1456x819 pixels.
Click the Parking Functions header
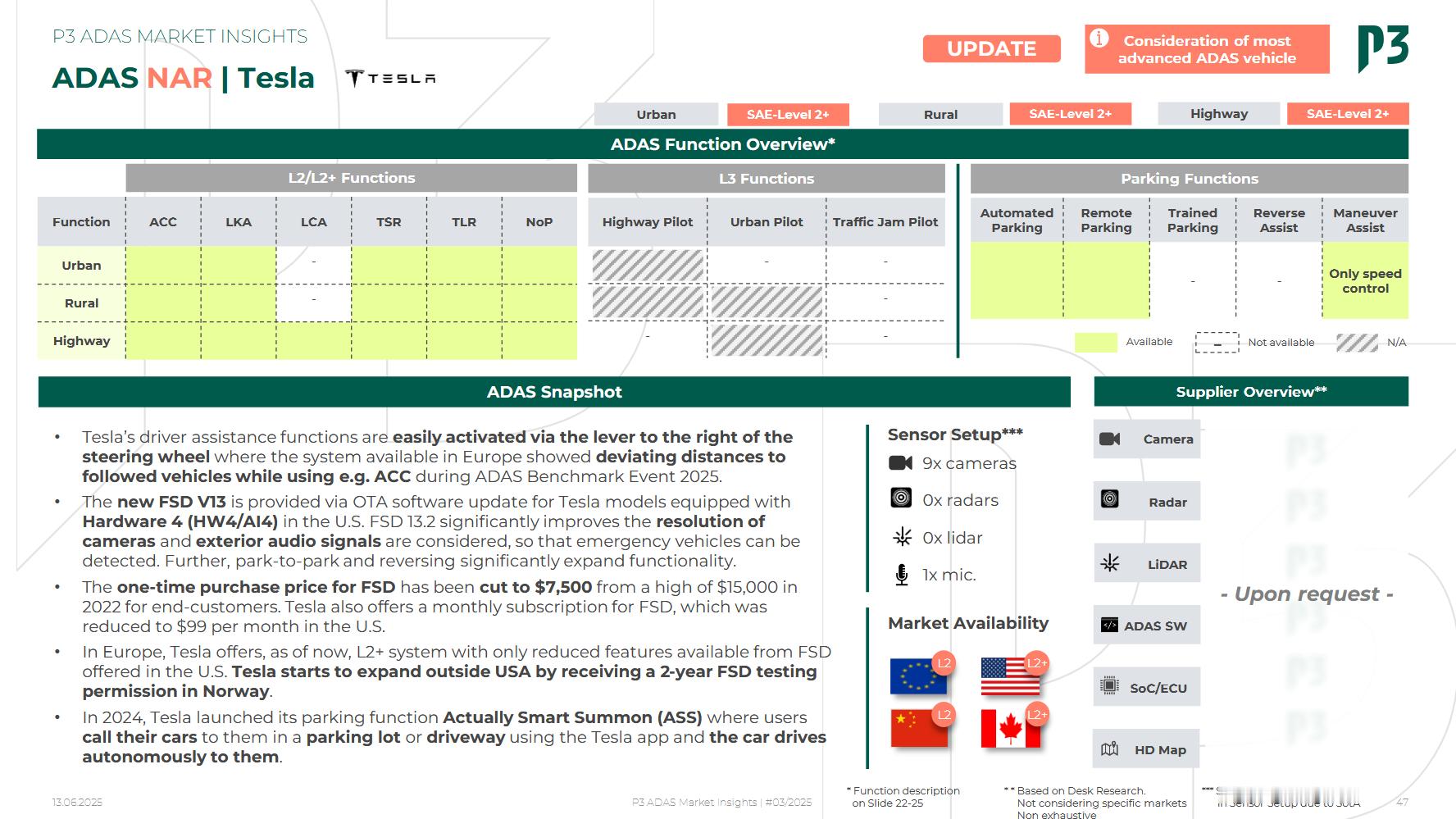(1190, 178)
